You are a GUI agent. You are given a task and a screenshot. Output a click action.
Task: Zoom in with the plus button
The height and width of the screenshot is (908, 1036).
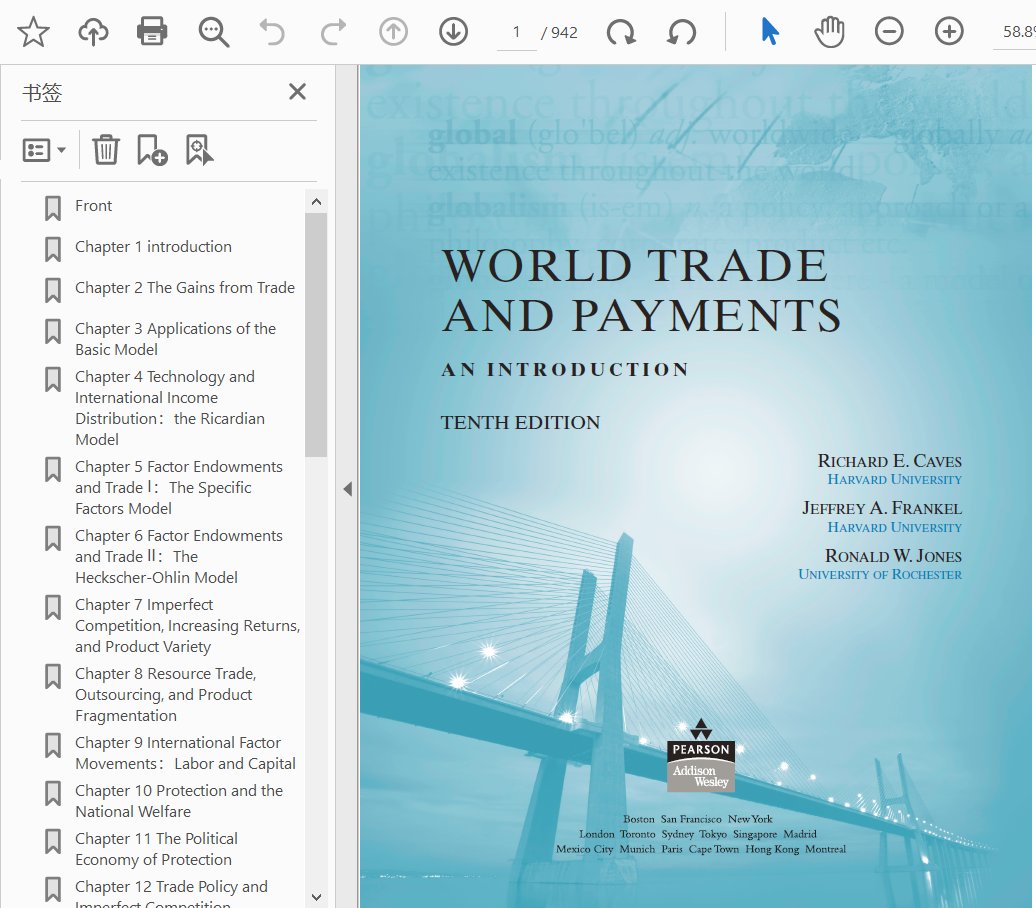(x=949, y=32)
